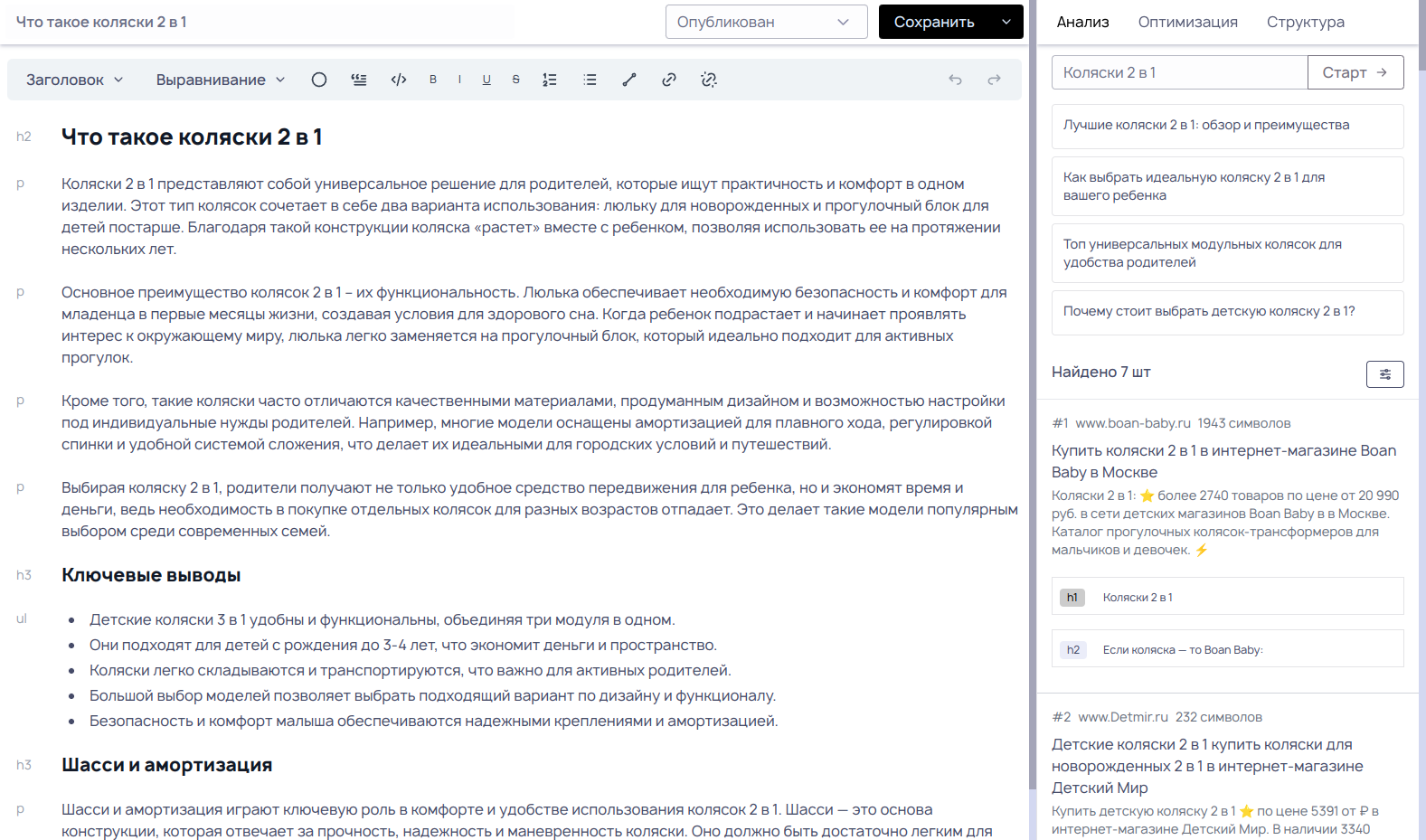Viewport: 1426px width, 840px height.
Task: Switch to the Анализ tab
Action: [x=1082, y=22]
